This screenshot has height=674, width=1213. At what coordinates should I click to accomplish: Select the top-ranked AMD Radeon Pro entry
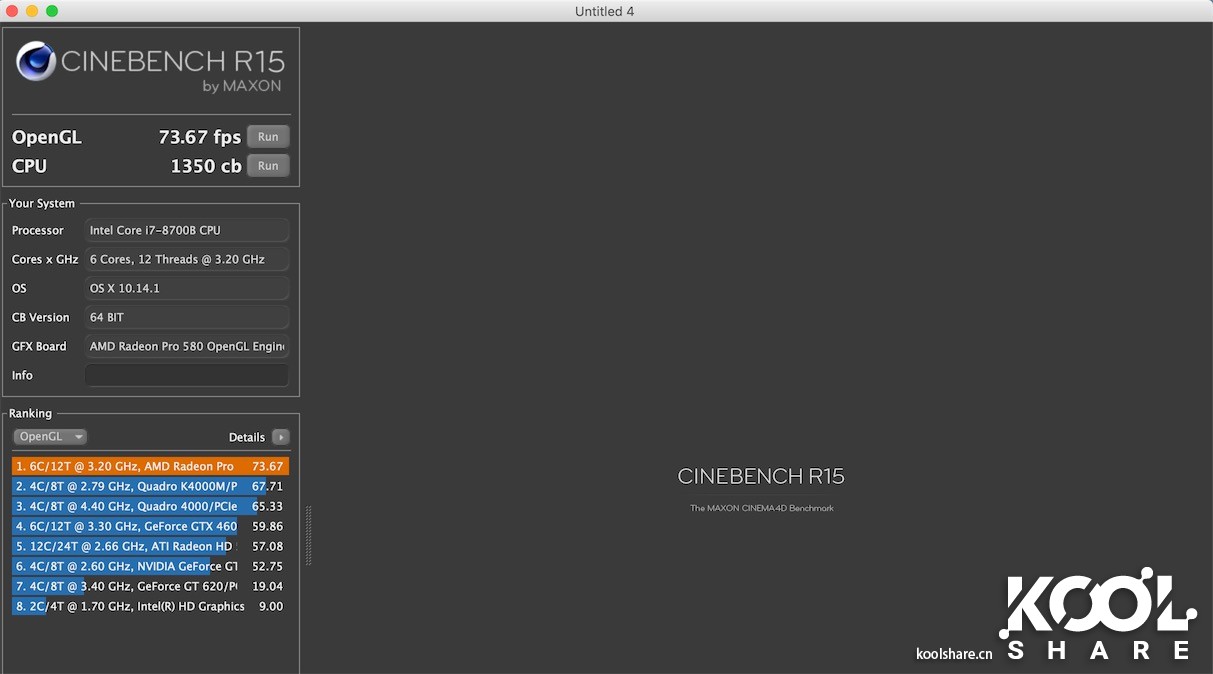[150, 466]
